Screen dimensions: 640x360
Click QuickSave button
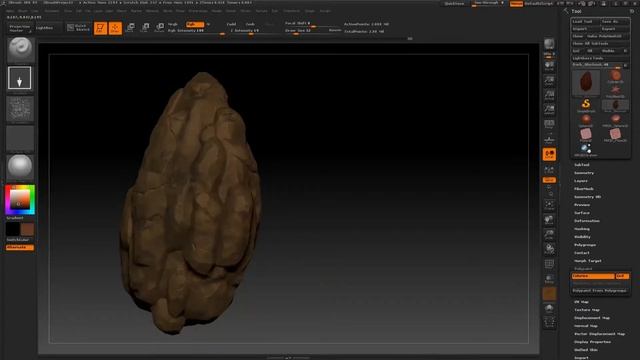coord(454,3)
